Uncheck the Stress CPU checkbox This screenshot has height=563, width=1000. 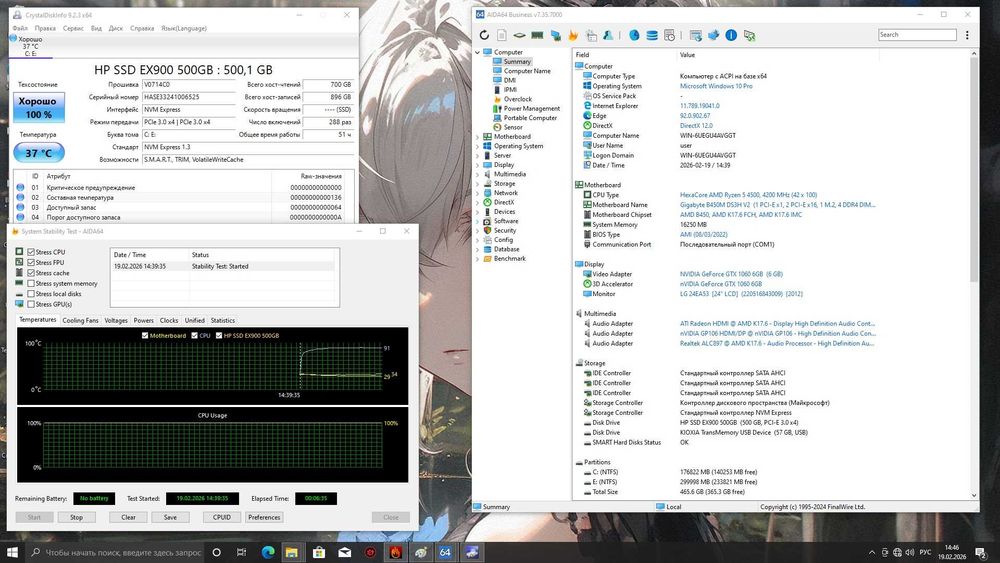coord(31,252)
